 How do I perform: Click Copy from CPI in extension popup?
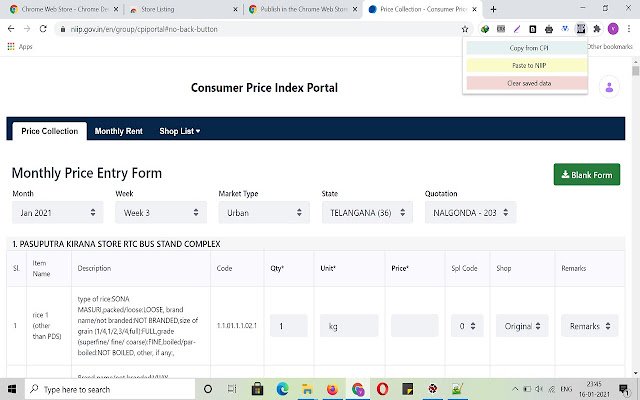[527, 48]
